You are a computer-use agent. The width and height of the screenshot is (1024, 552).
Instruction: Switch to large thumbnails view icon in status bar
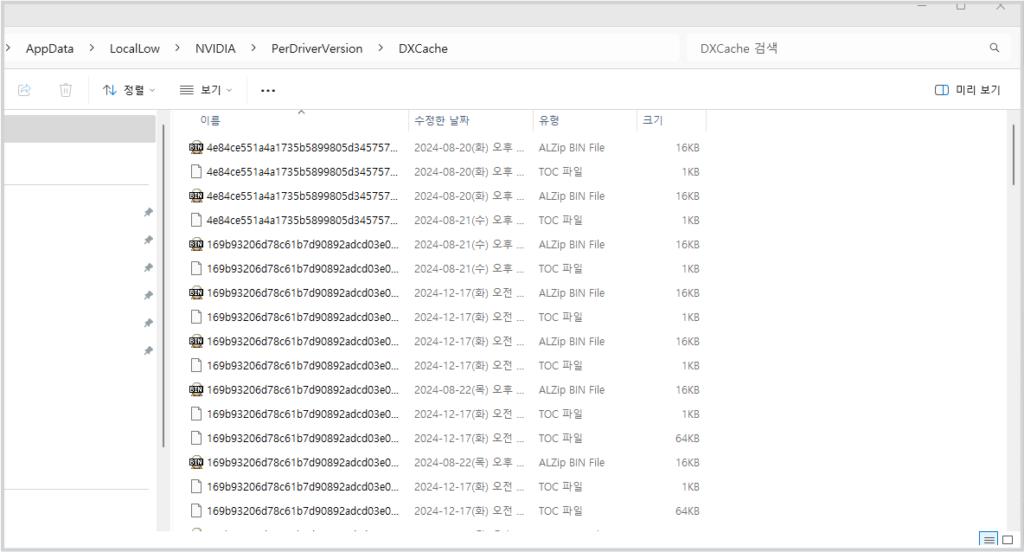pos(1008,540)
